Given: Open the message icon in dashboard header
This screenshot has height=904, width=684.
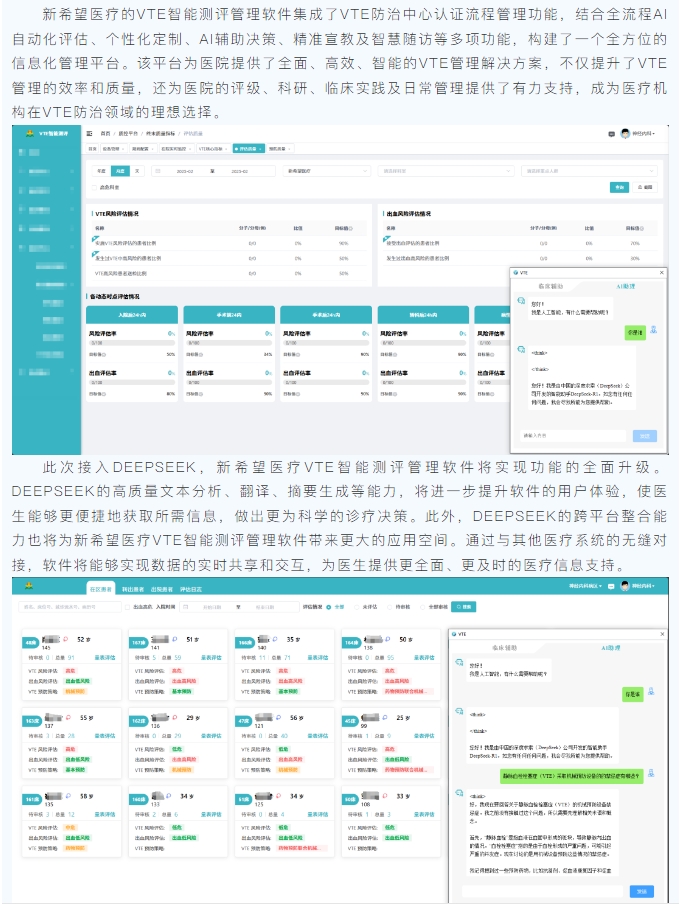Looking at the screenshot, I should pos(611,133).
